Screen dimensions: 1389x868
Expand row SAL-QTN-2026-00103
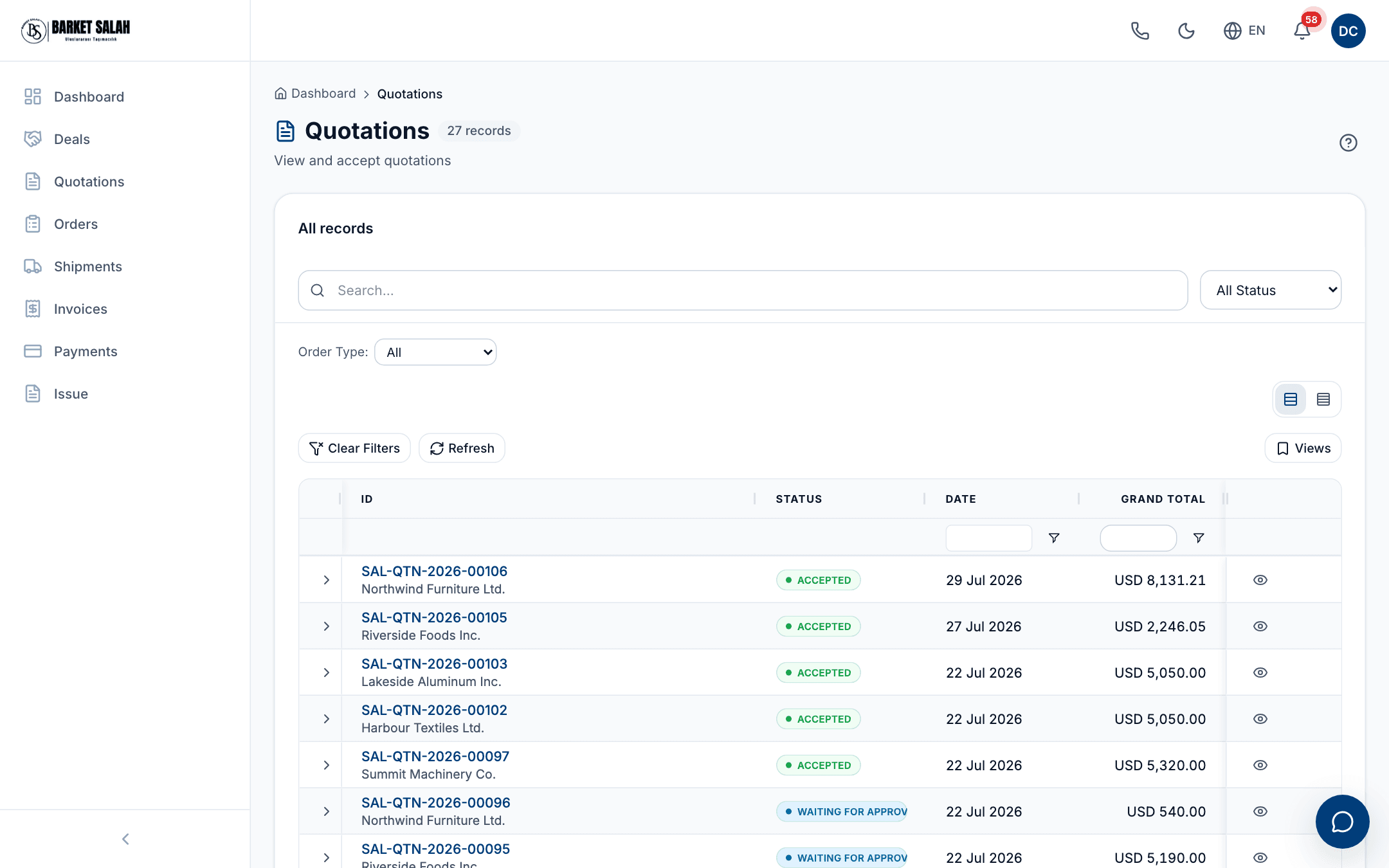(327, 673)
